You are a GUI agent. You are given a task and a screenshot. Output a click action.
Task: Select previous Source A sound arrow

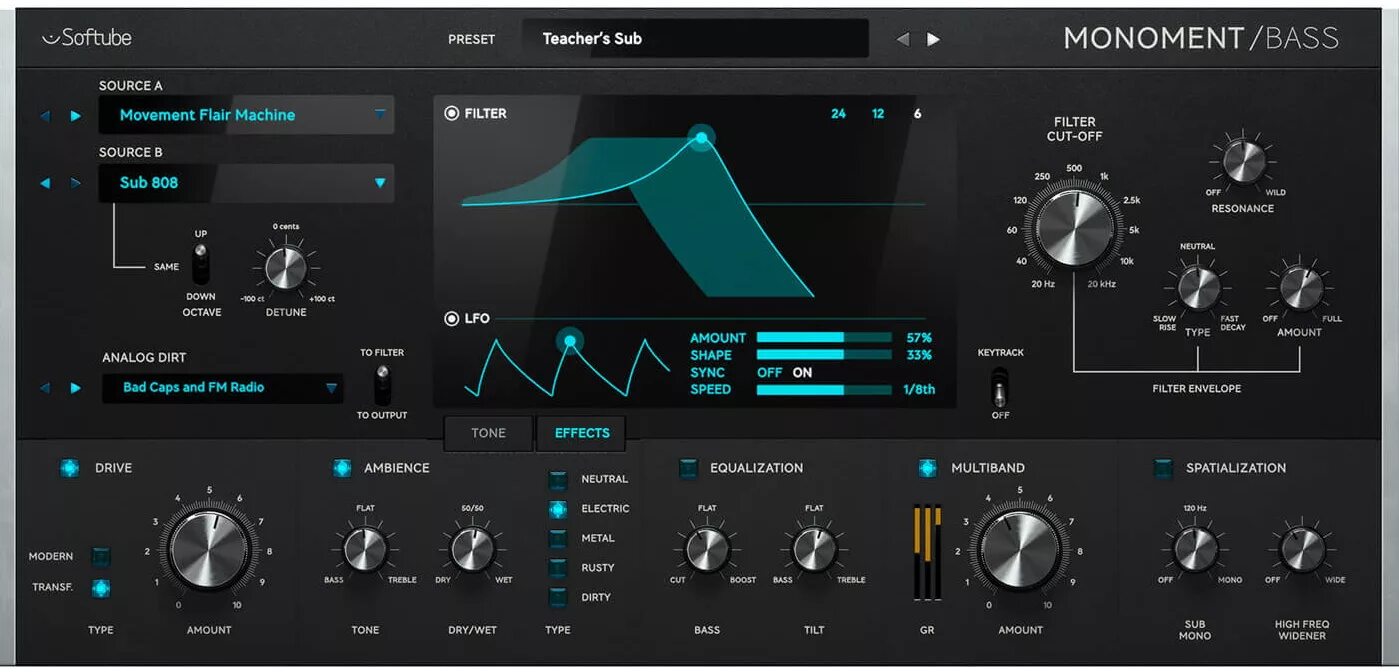pos(45,116)
